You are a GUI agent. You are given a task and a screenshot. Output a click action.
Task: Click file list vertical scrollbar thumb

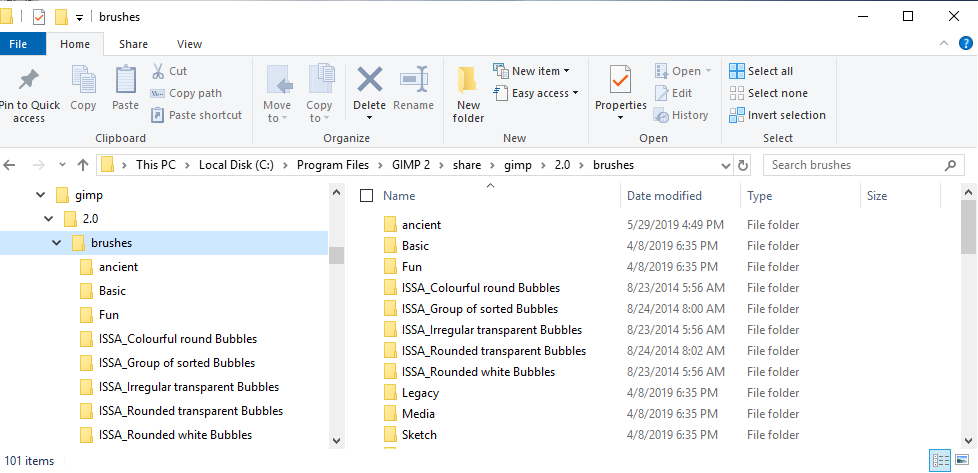click(969, 227)
